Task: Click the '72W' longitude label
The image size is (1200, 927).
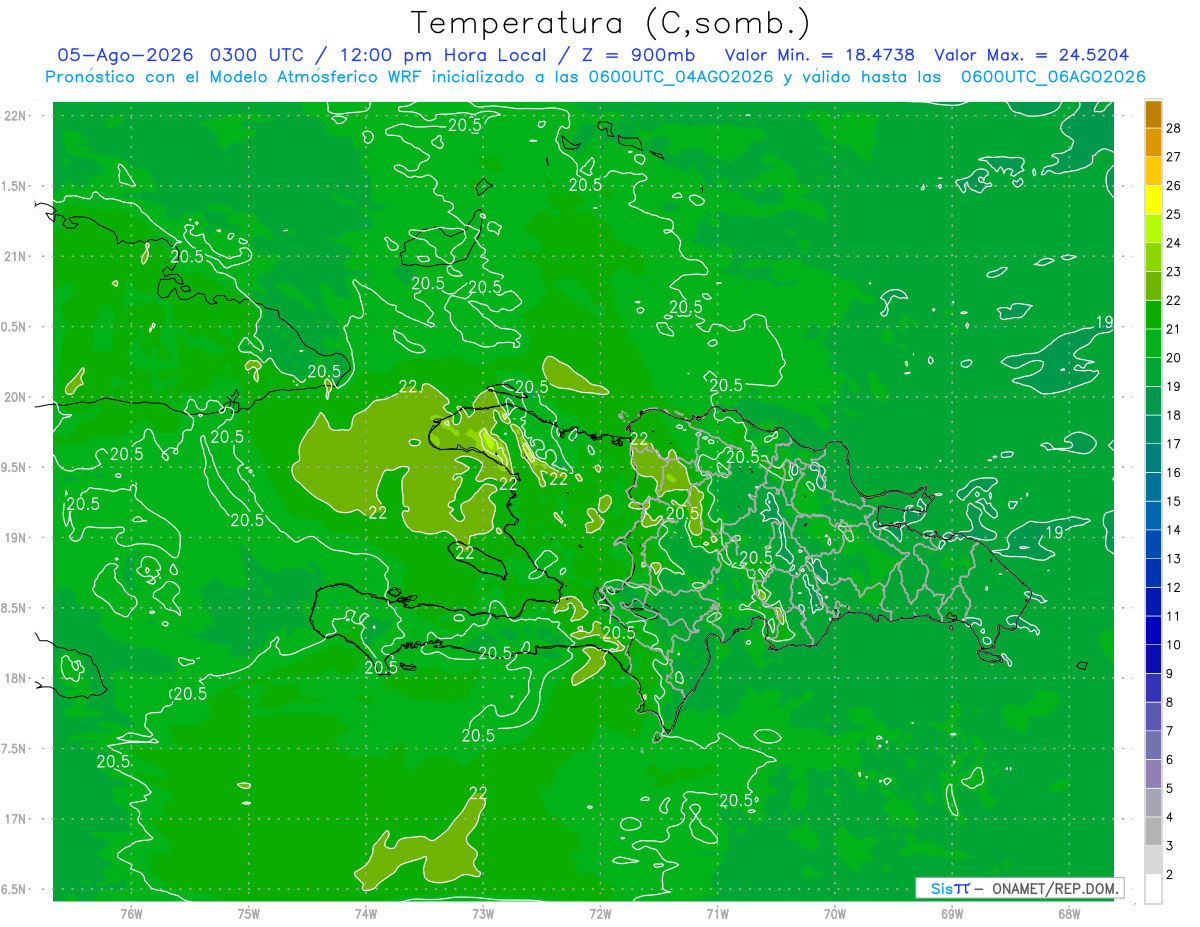Action: [600, 914]
